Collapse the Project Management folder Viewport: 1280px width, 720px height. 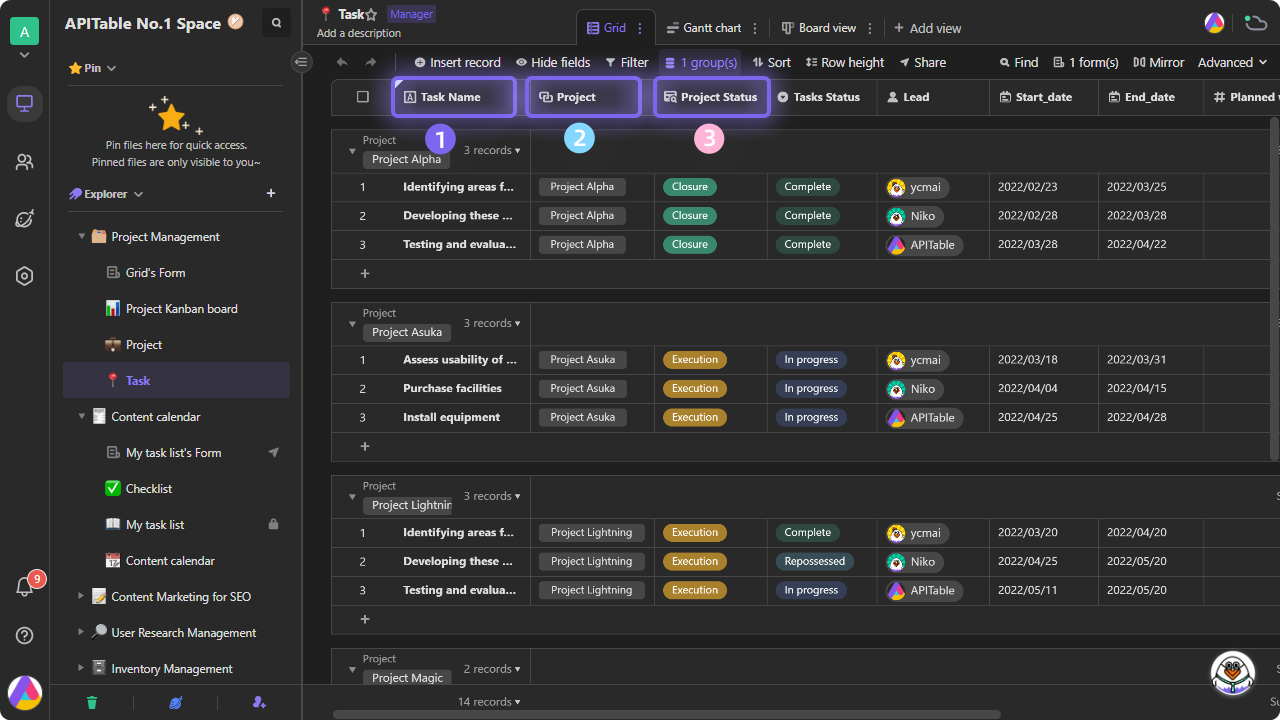[x=82, y=237]
